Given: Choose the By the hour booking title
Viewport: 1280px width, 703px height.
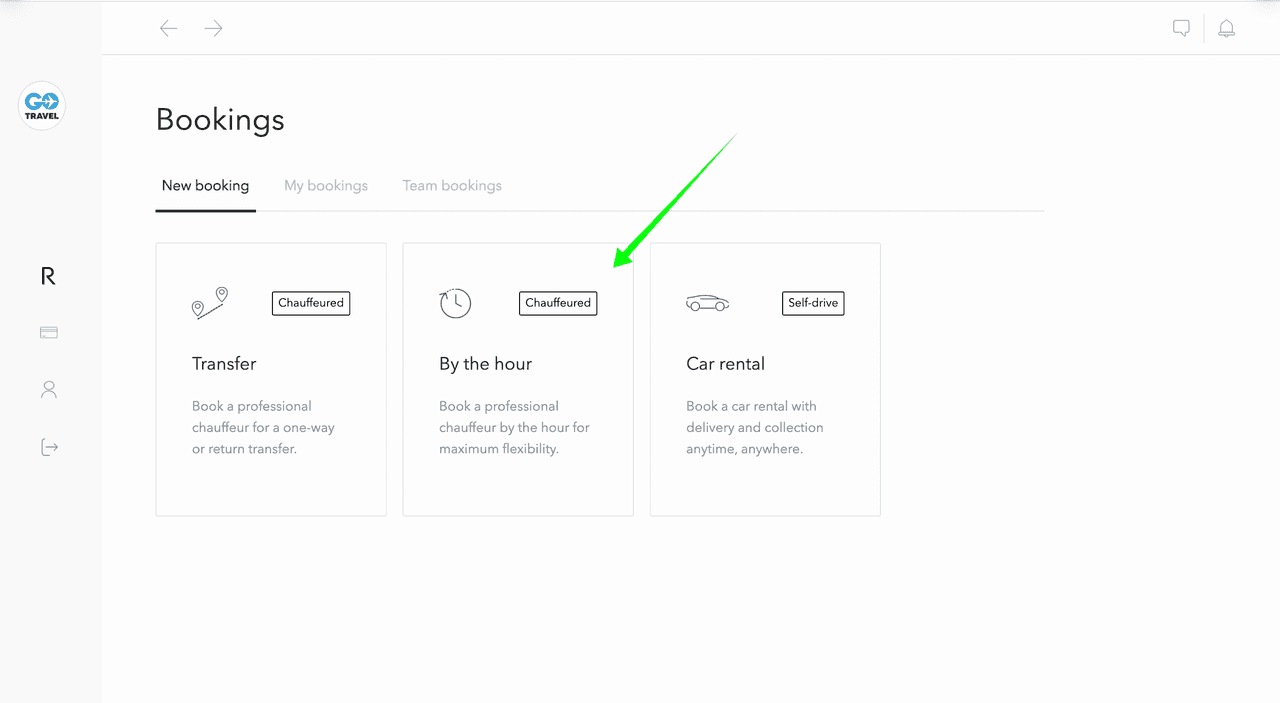Looking at the screenshot, I should (x=485, y=364).
